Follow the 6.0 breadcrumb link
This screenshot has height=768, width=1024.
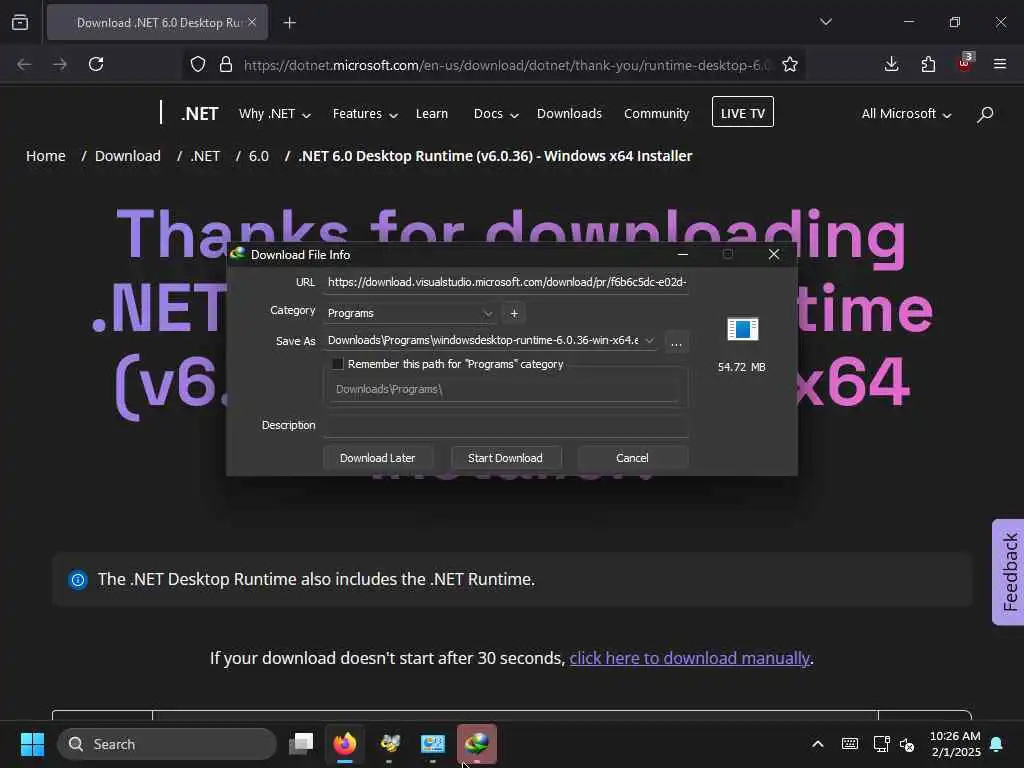pyautogui.click(x=259, y=156)
